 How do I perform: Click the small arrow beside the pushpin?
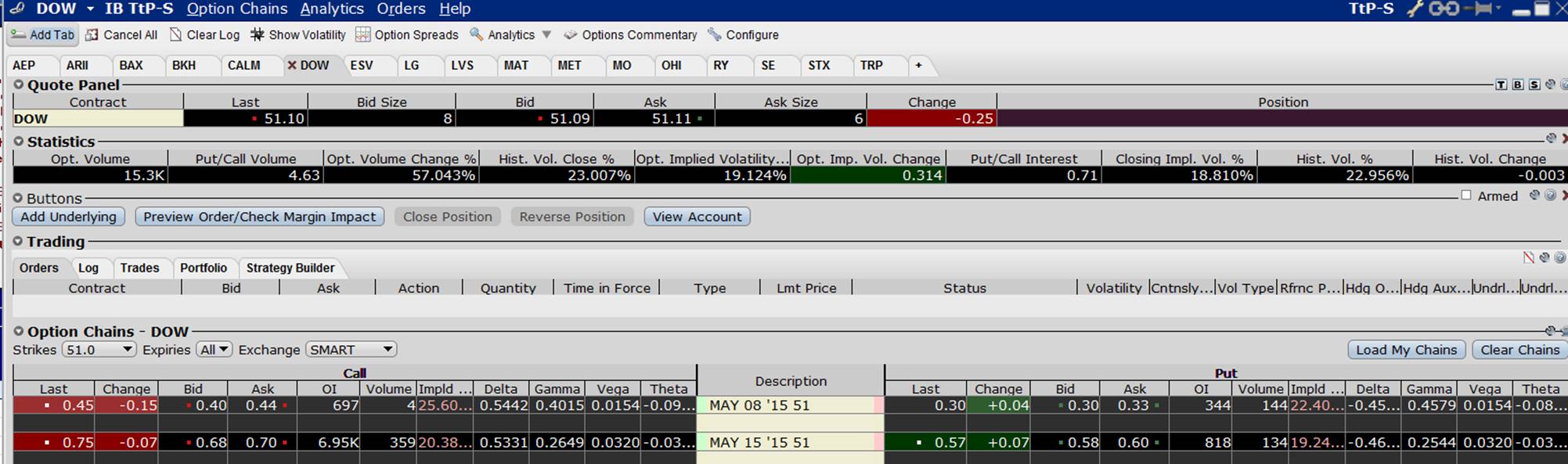1498,9
